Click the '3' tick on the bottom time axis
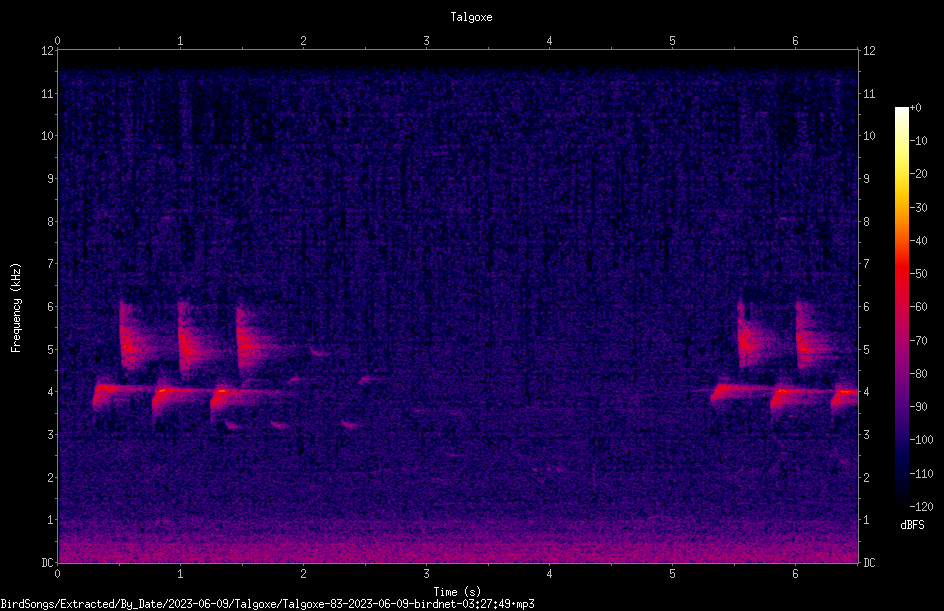 426,574
